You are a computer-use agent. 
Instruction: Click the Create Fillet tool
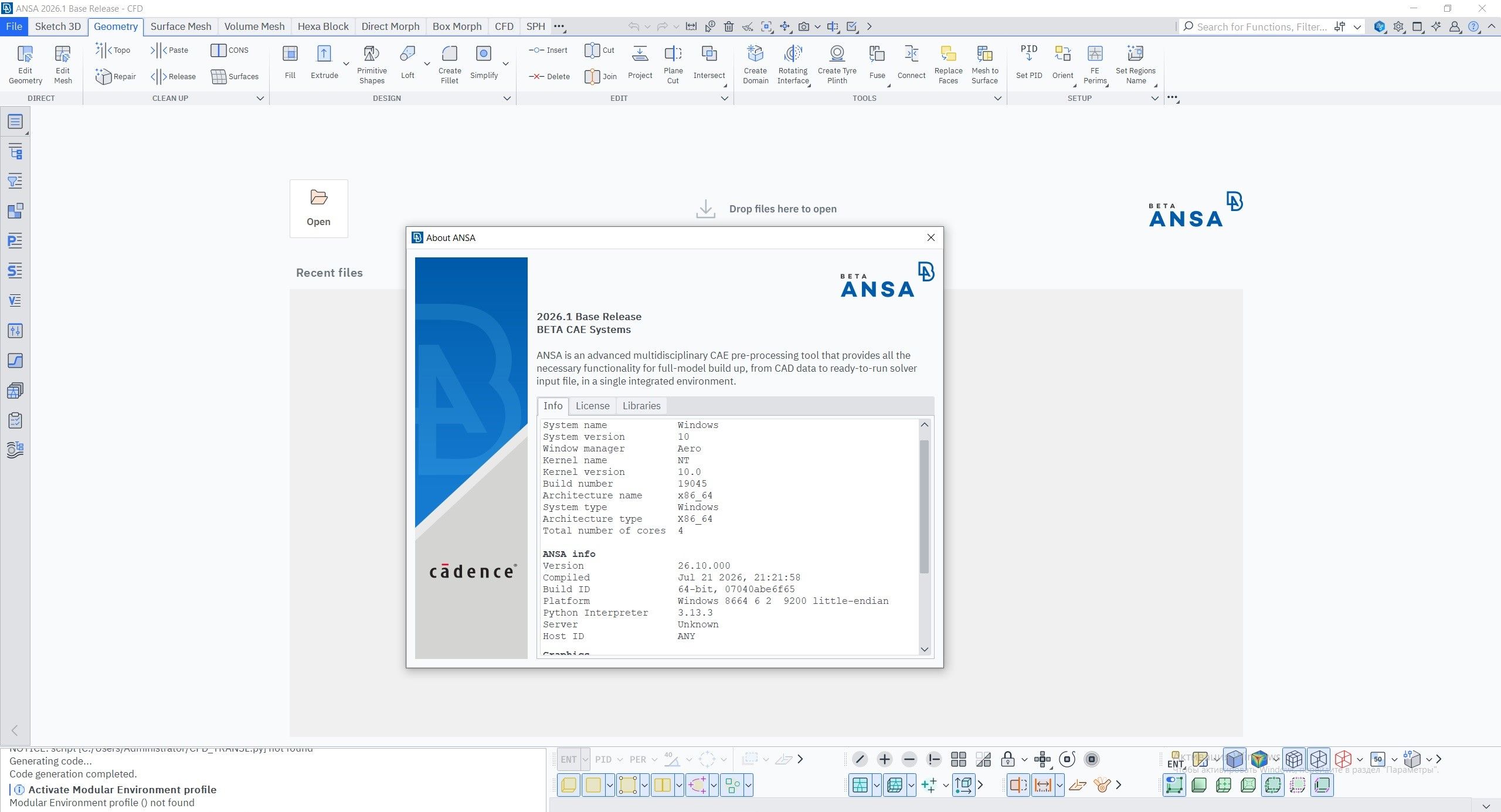(x=450, y=64)
